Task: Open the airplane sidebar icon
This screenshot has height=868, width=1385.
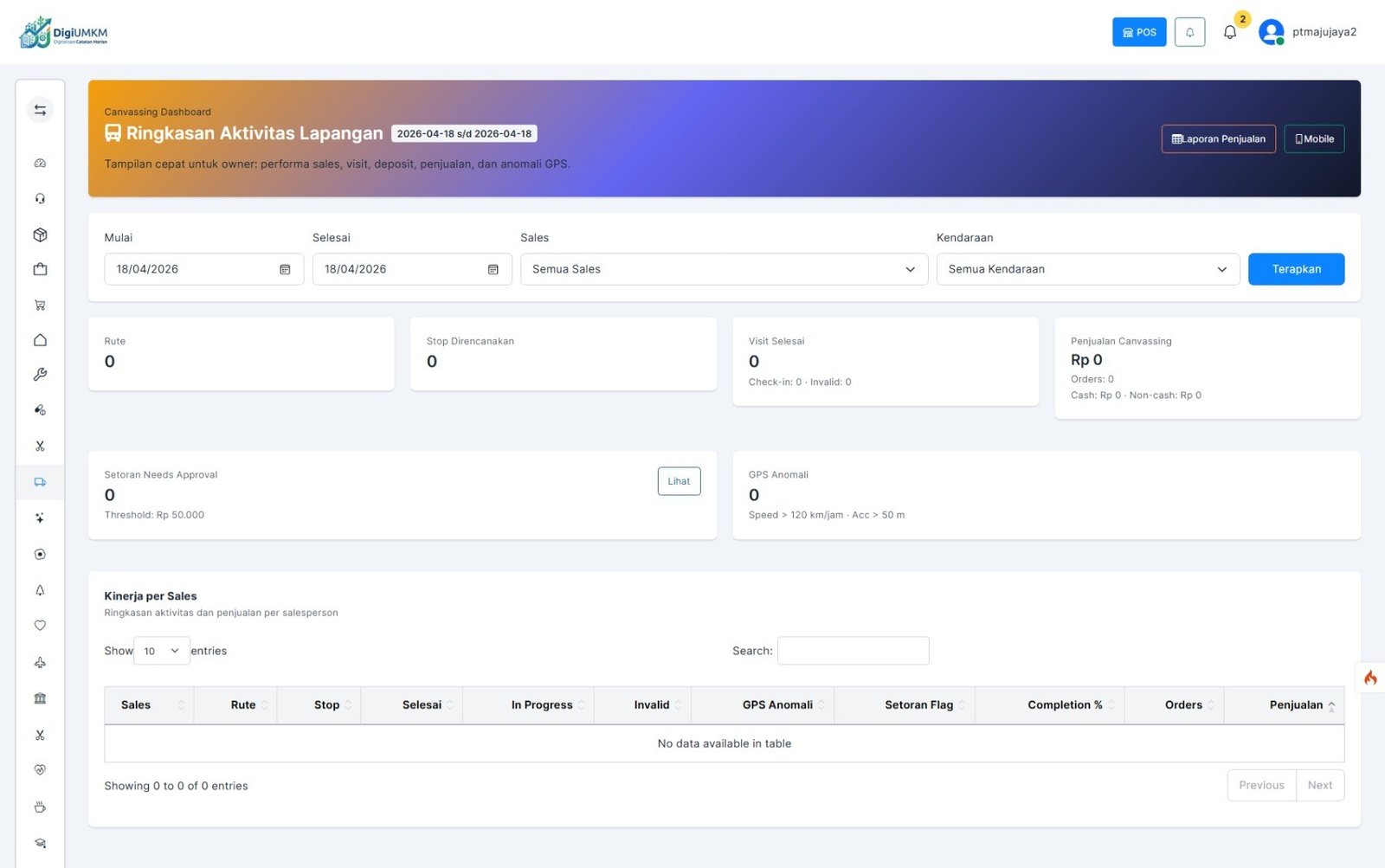Action: (x=40, y=663)
